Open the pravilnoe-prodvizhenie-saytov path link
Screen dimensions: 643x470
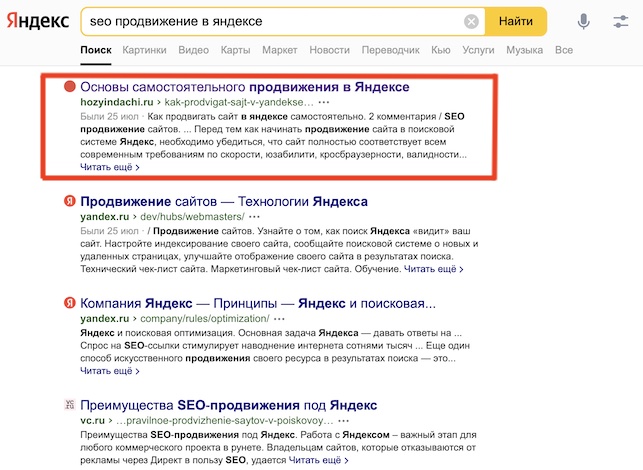point(225,420)
